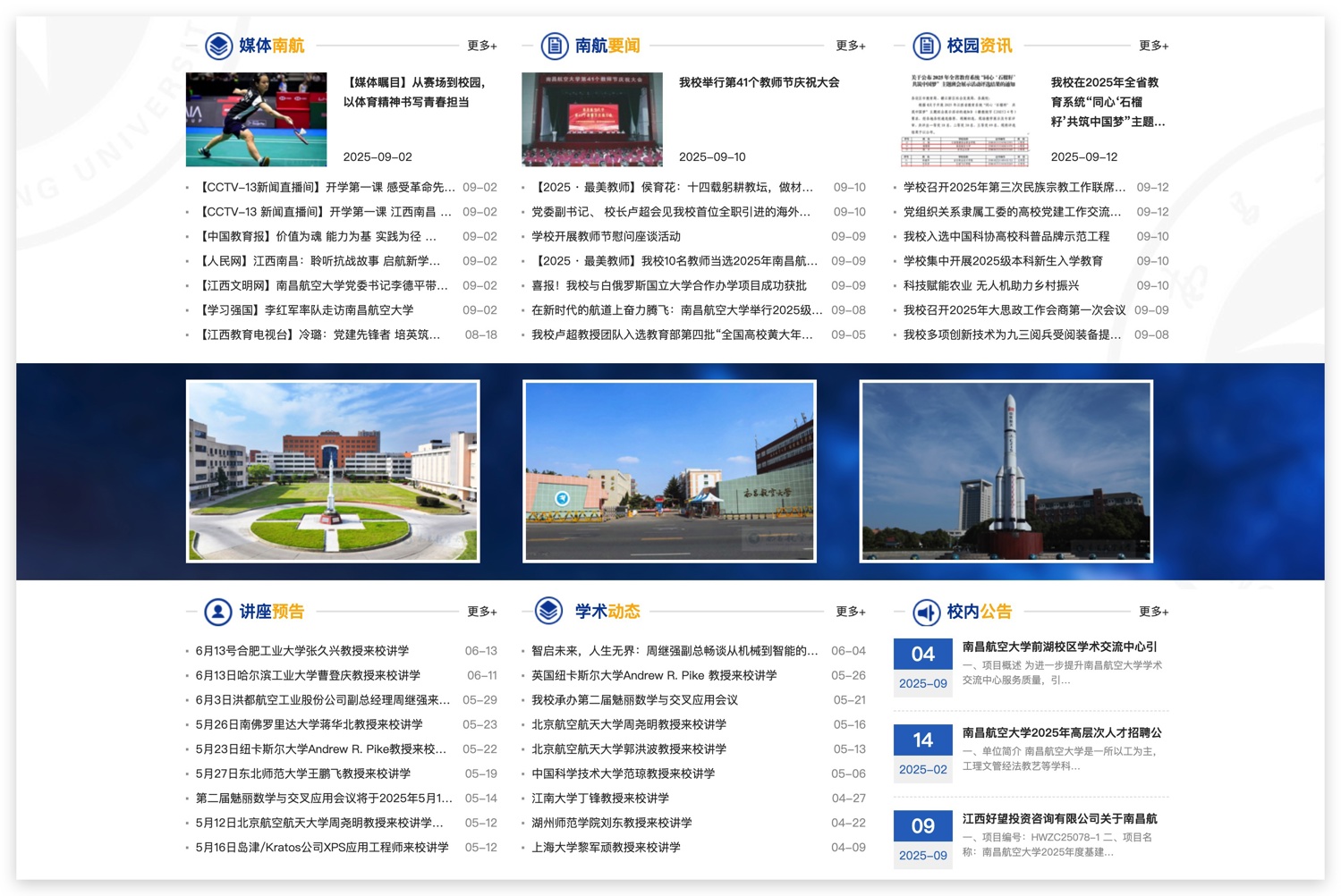This screenshot has width=1341, height=896.
Task: Click the 南航要闻 document icon
Action: (555, 46)
